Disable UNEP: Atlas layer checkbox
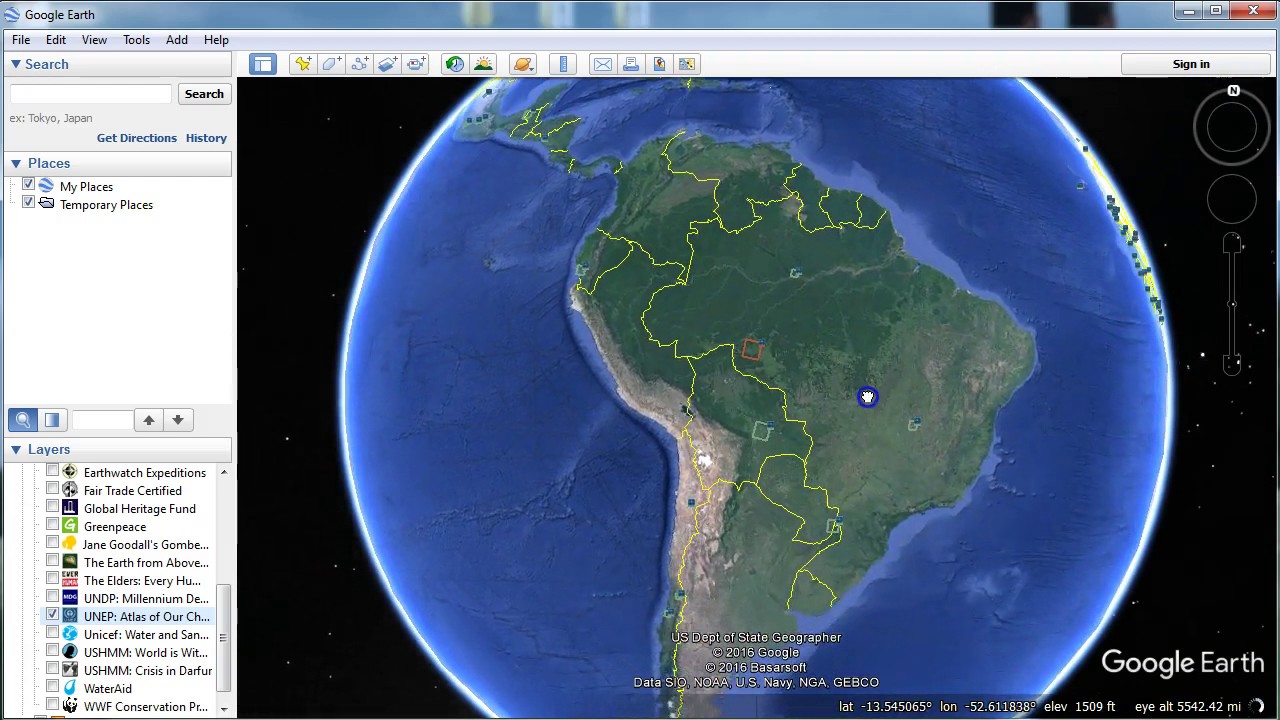The image size is (1280, 720). [52, 616]
